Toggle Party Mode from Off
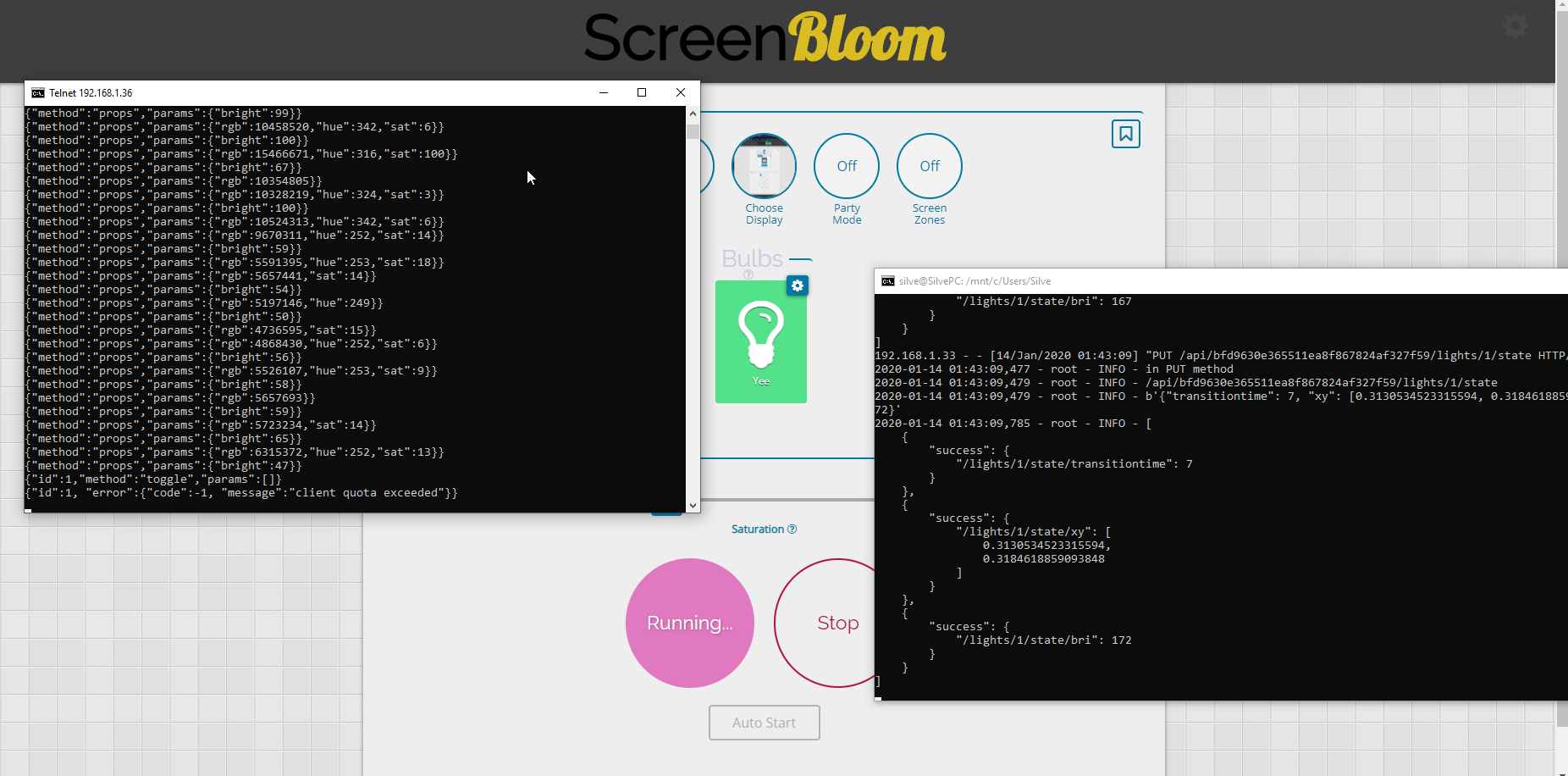 pos(846,165)
